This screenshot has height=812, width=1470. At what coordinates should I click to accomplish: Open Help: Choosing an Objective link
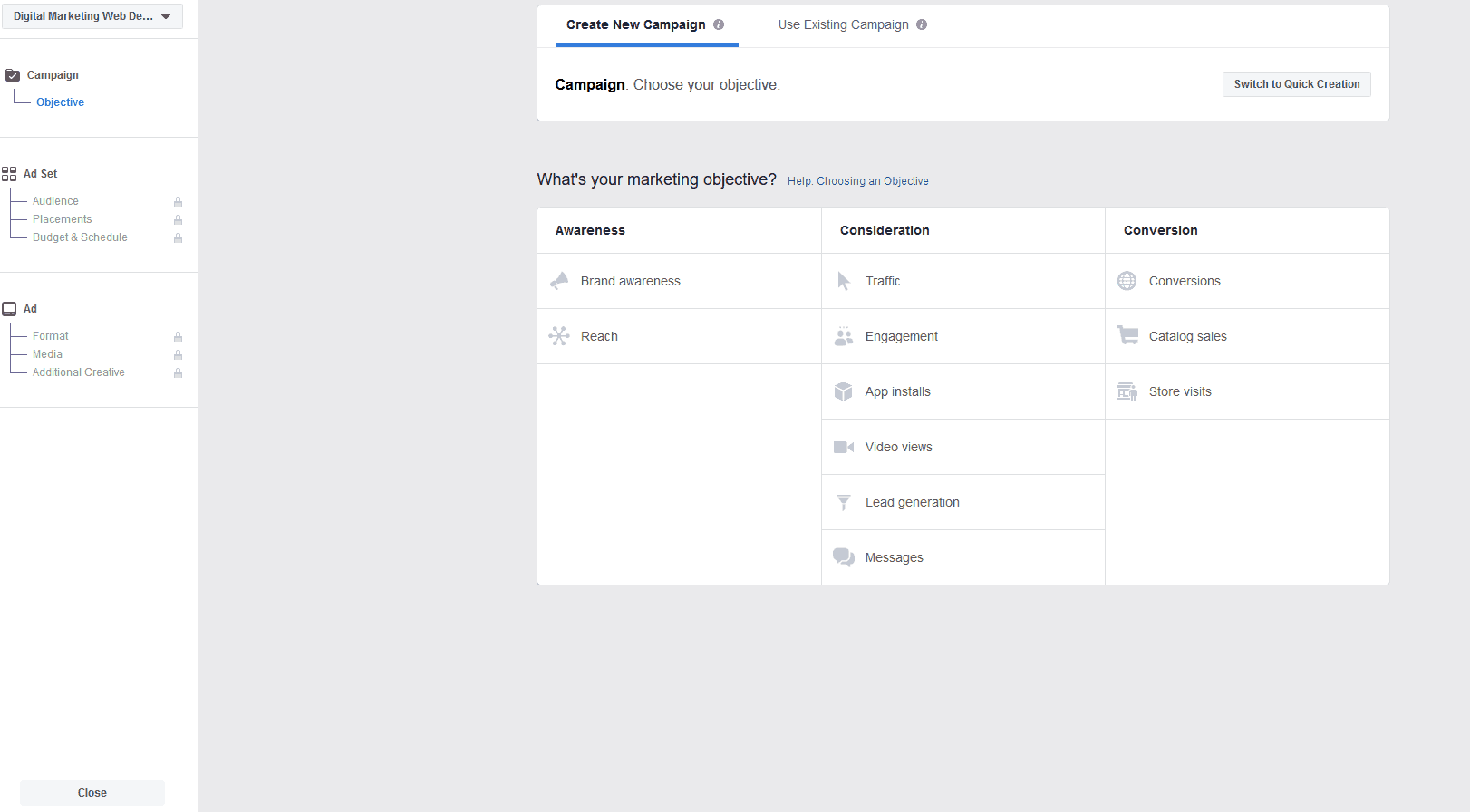click(858, 181)
